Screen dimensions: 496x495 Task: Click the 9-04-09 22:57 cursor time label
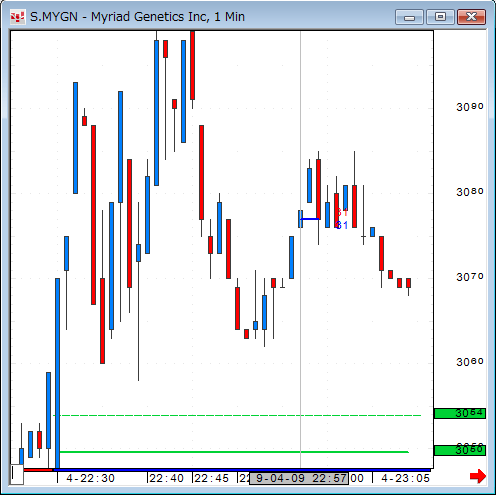pos(299,478)
